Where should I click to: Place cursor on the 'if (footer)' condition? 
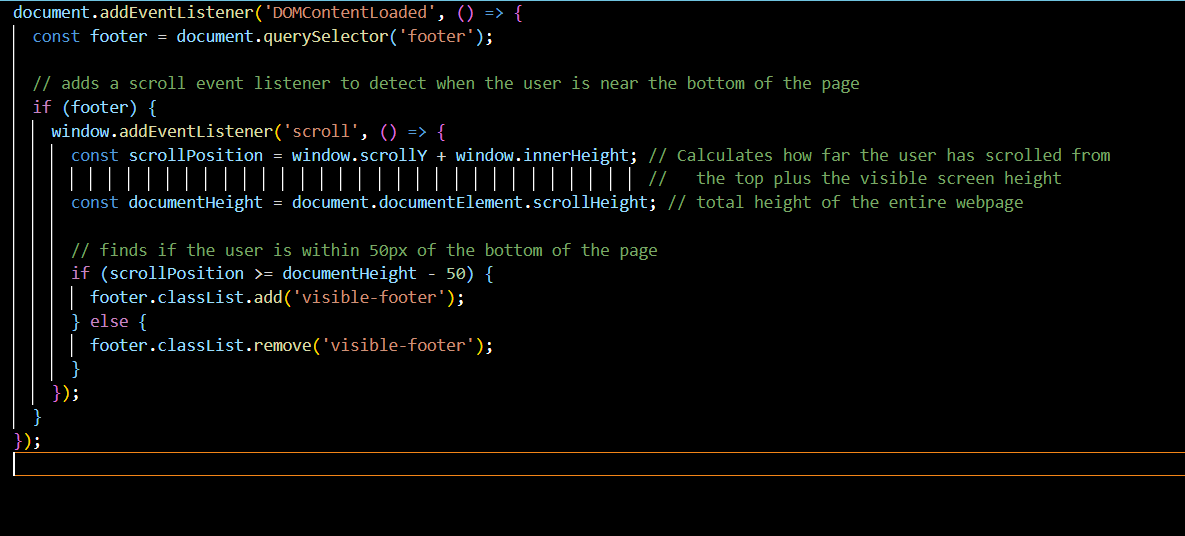90,108
